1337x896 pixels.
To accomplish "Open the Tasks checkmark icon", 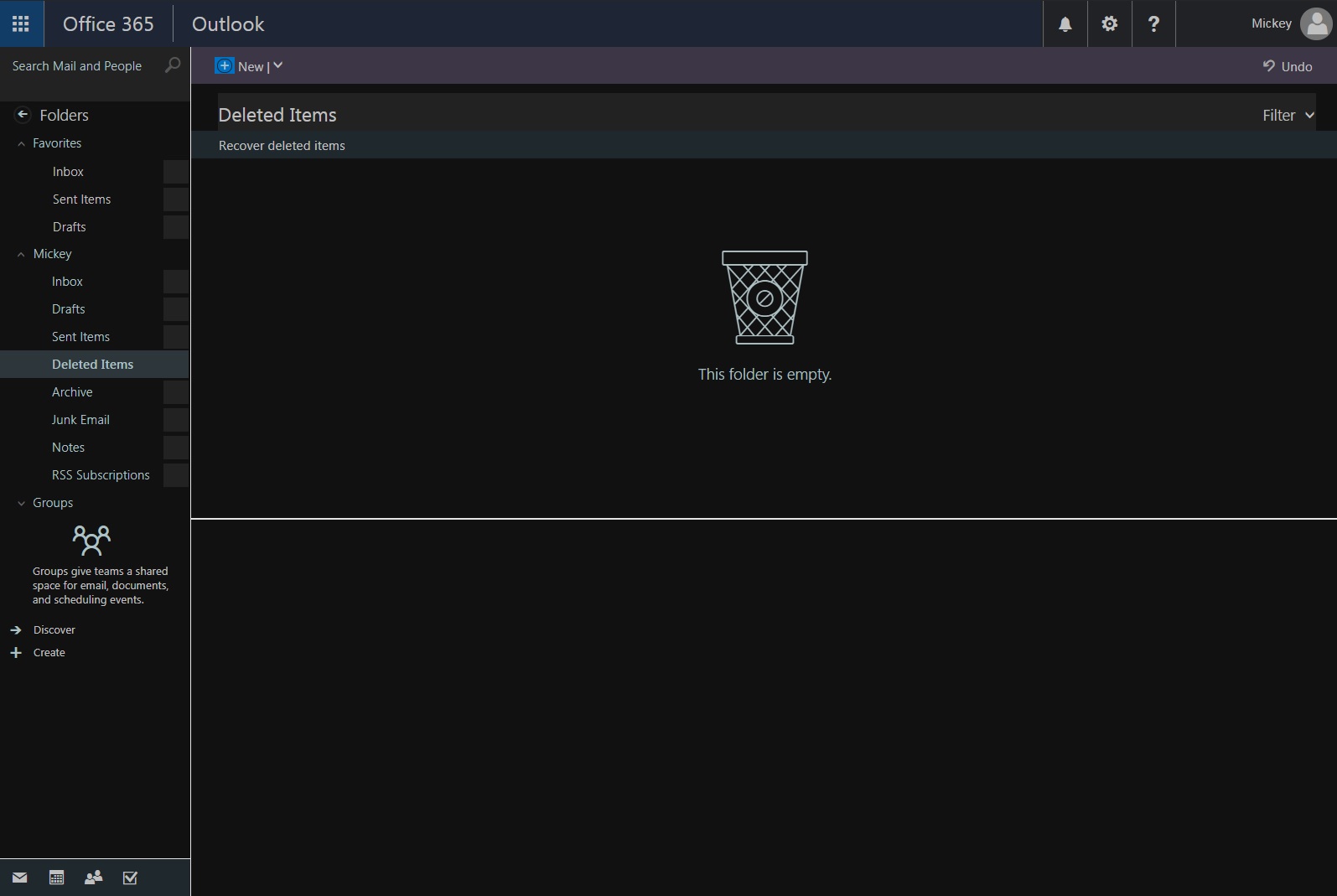I will click(130, 878).
